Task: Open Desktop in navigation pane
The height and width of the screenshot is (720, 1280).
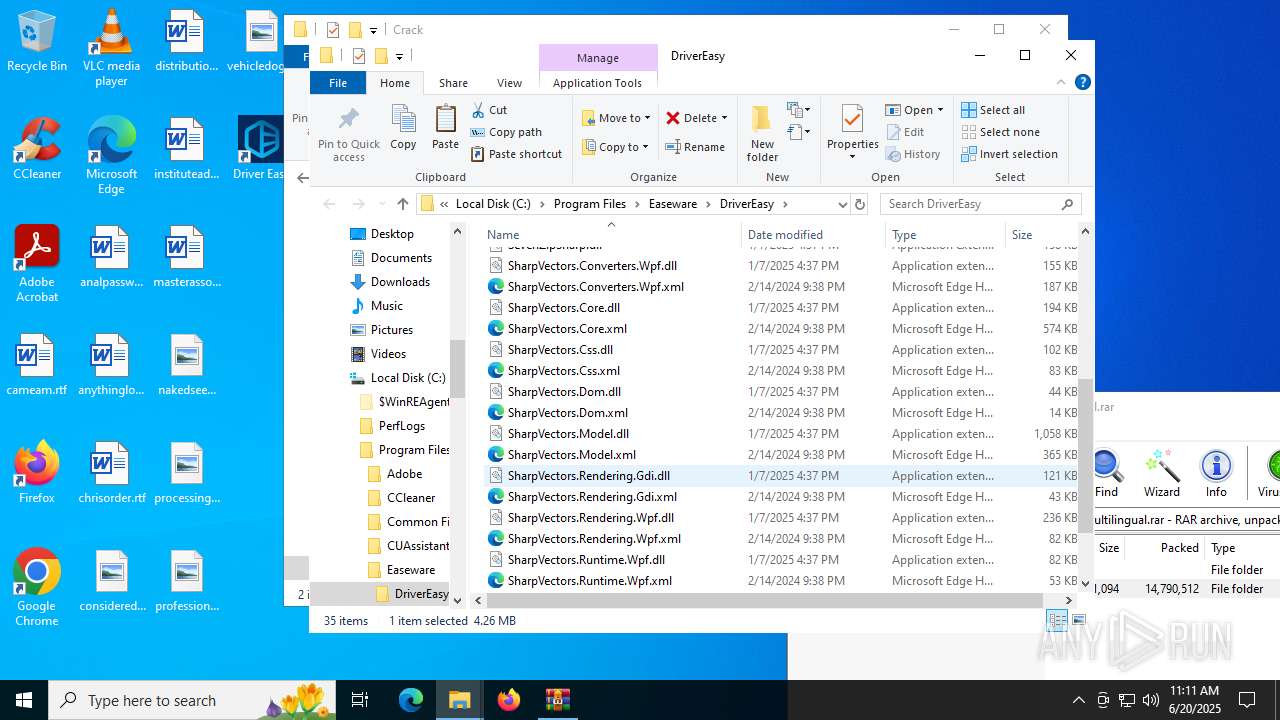Action: [x=392, y=234]
